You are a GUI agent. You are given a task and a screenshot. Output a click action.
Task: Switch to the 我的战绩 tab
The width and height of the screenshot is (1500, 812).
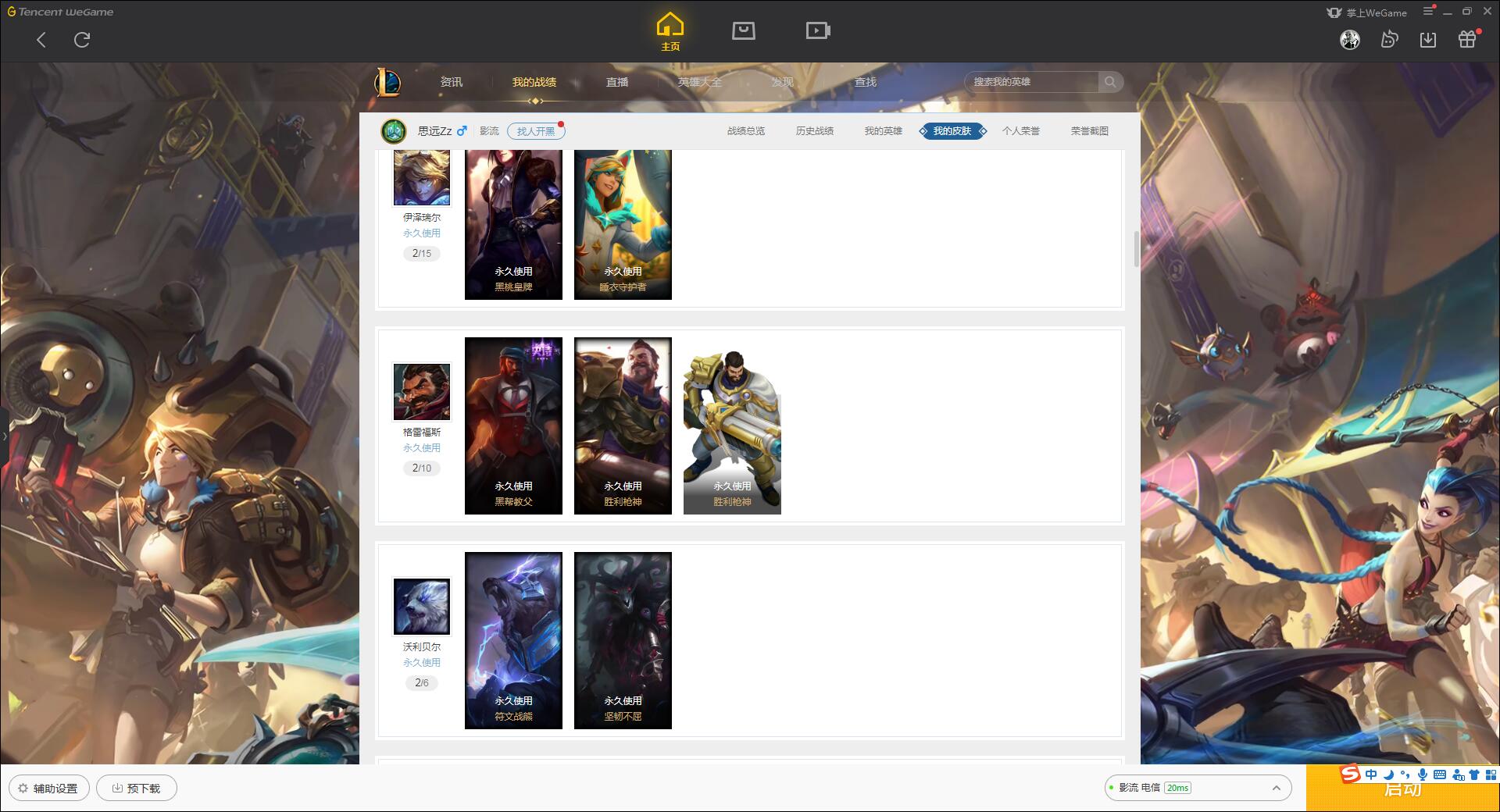534,82
